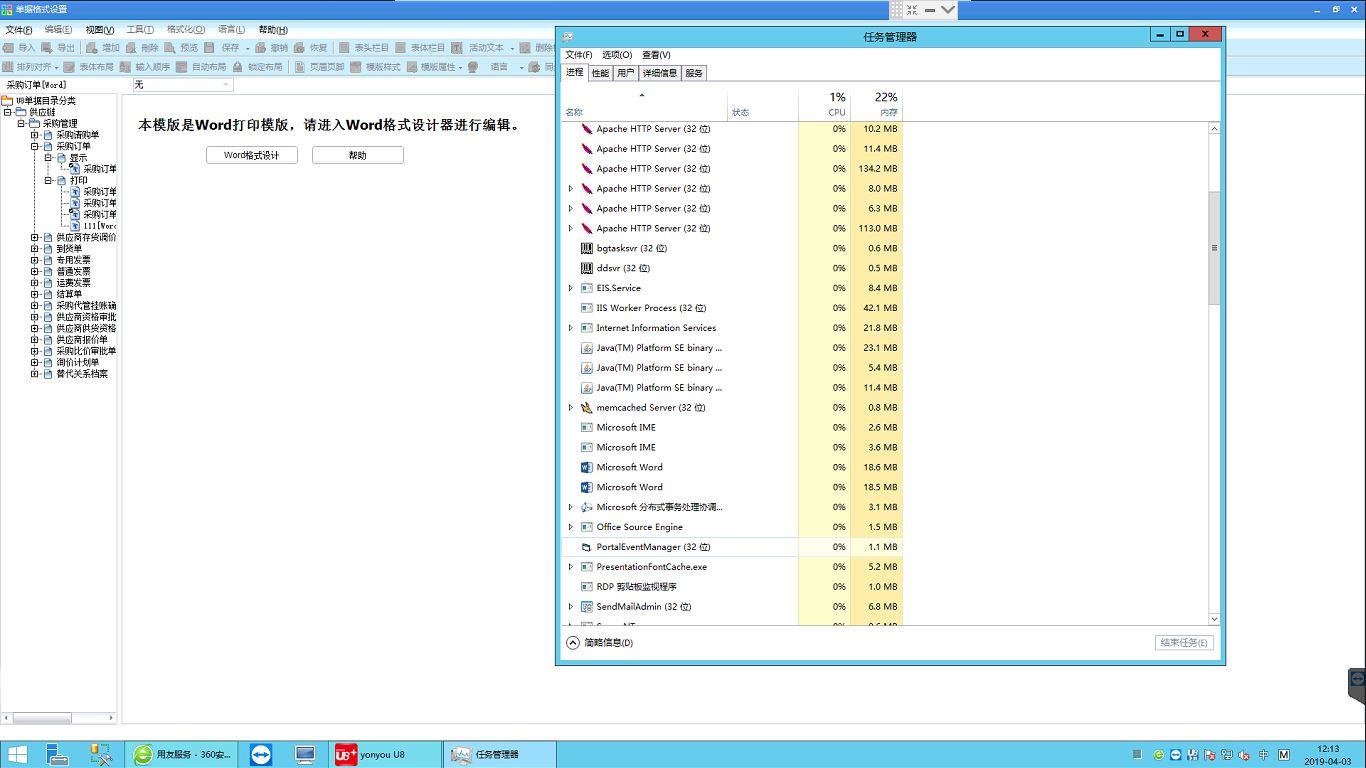This screenshot has width=1366, height=768.
Task: Open 查看 menu in Task Manager
Action: (656, 55)
